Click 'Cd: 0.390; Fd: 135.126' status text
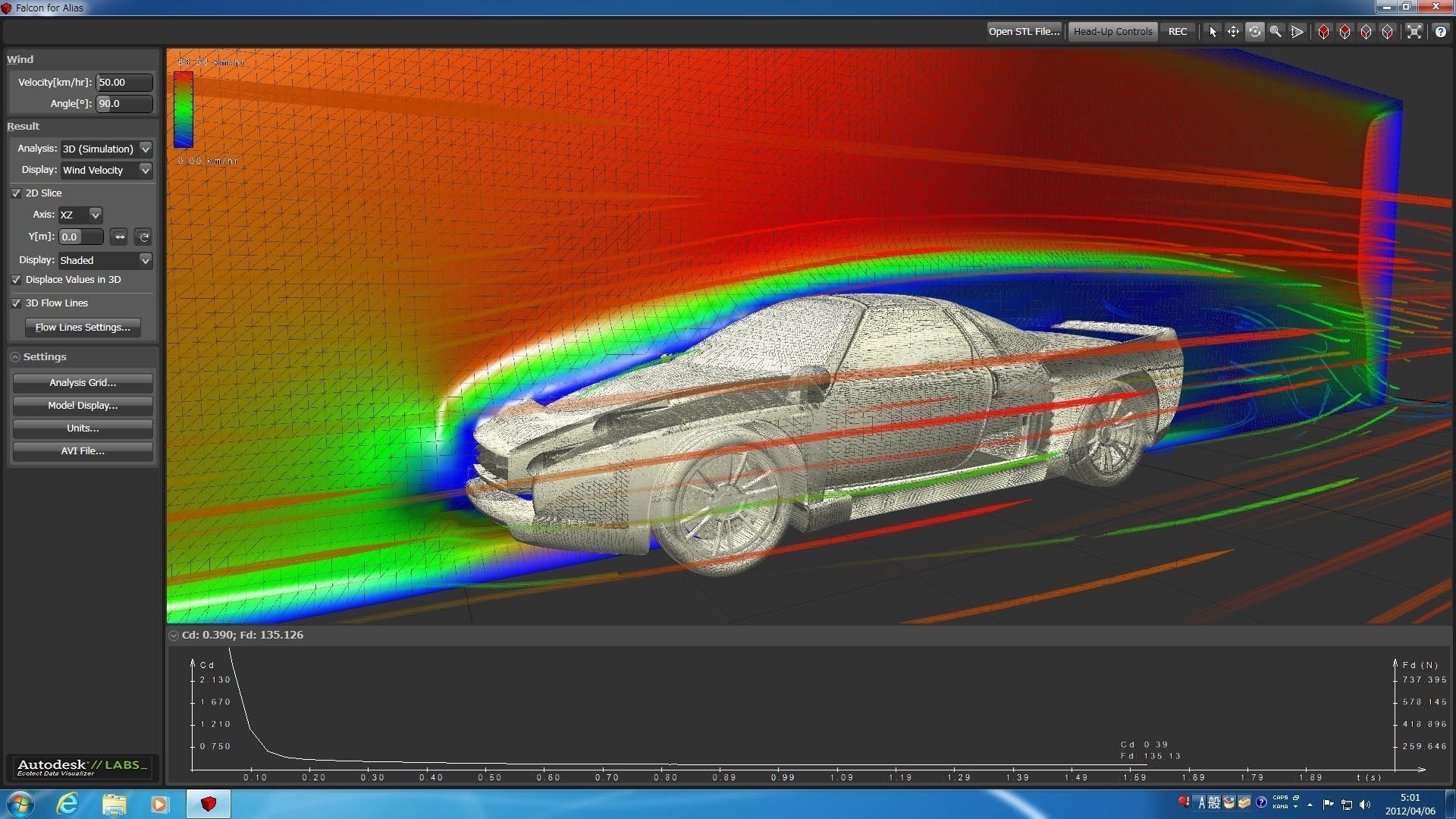 pyautogui.click(x=243, y=635)
